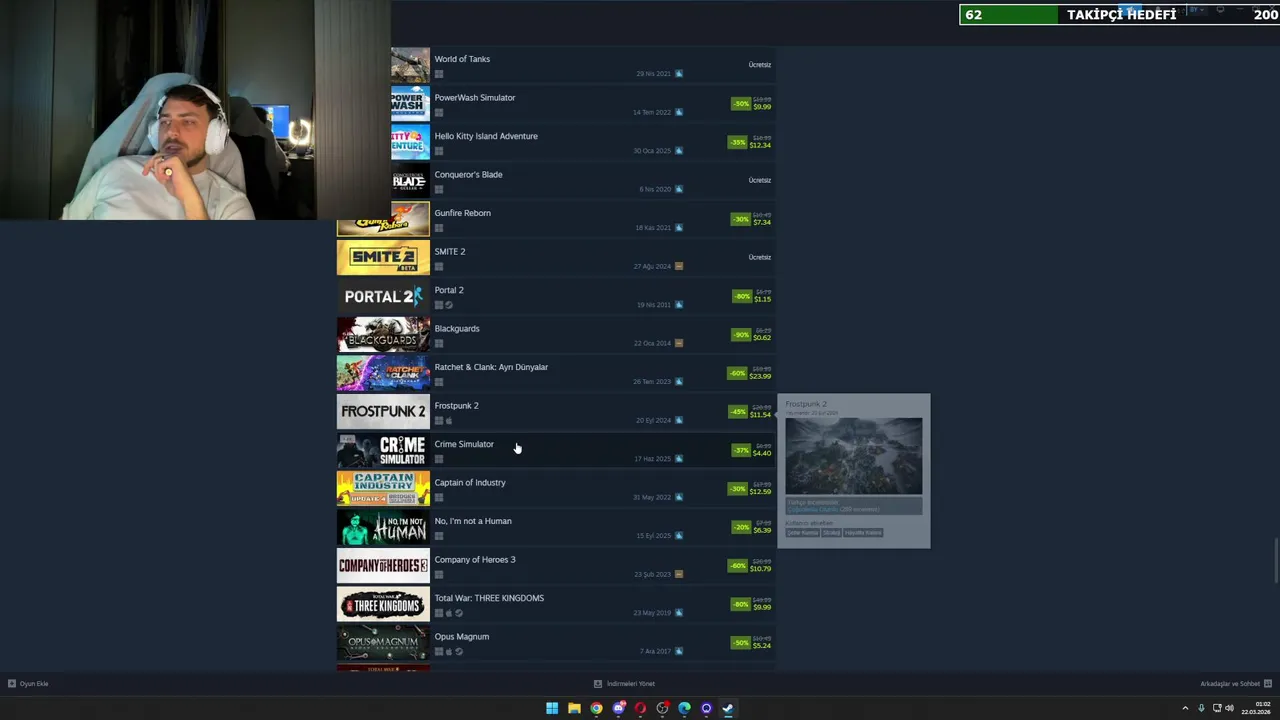The height and width of the screenshot is (720, 1280).
Task: Click the release date 26 Tem 2023
Action: click(652, 382)
